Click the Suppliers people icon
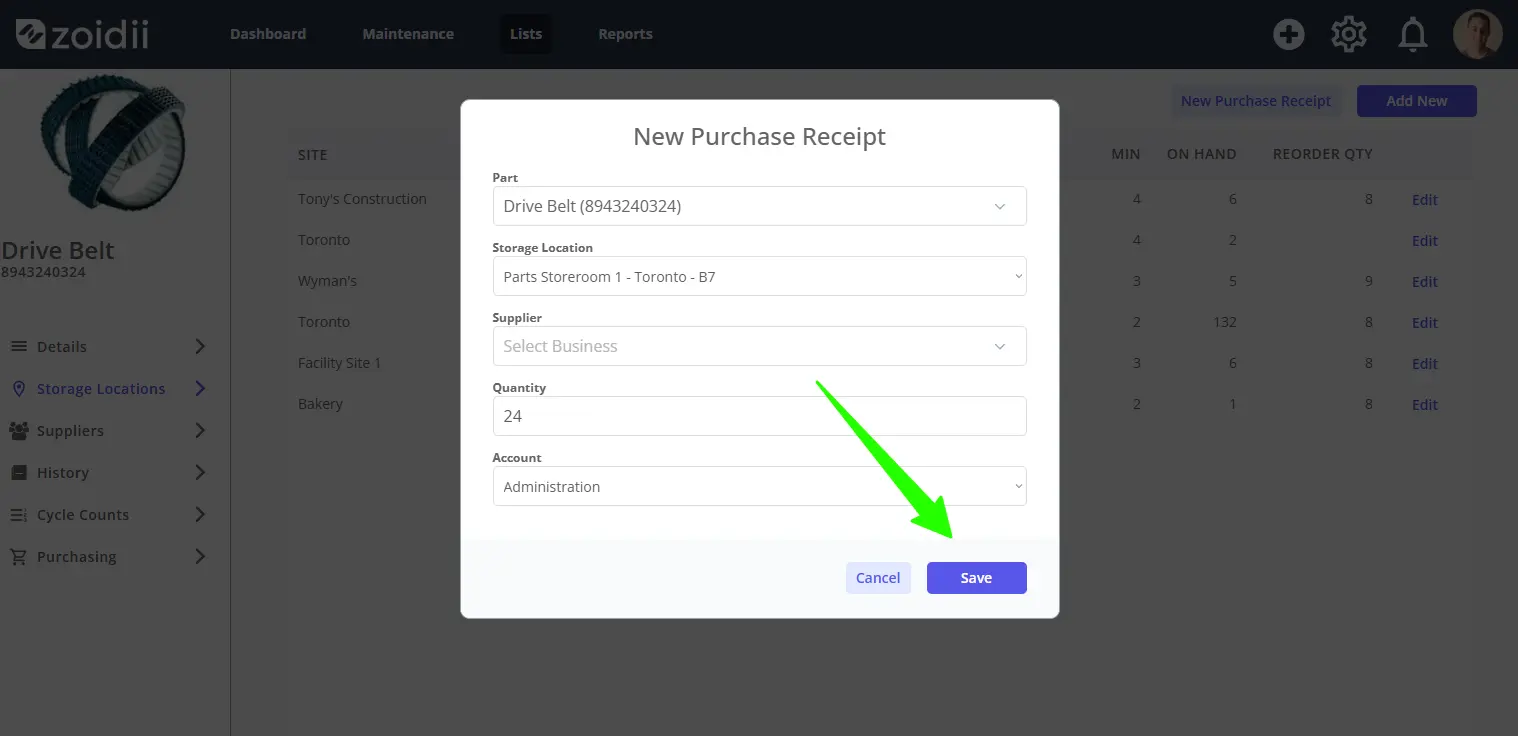Viewport: 1518px width, 736px height. click(x=18, y=430)
